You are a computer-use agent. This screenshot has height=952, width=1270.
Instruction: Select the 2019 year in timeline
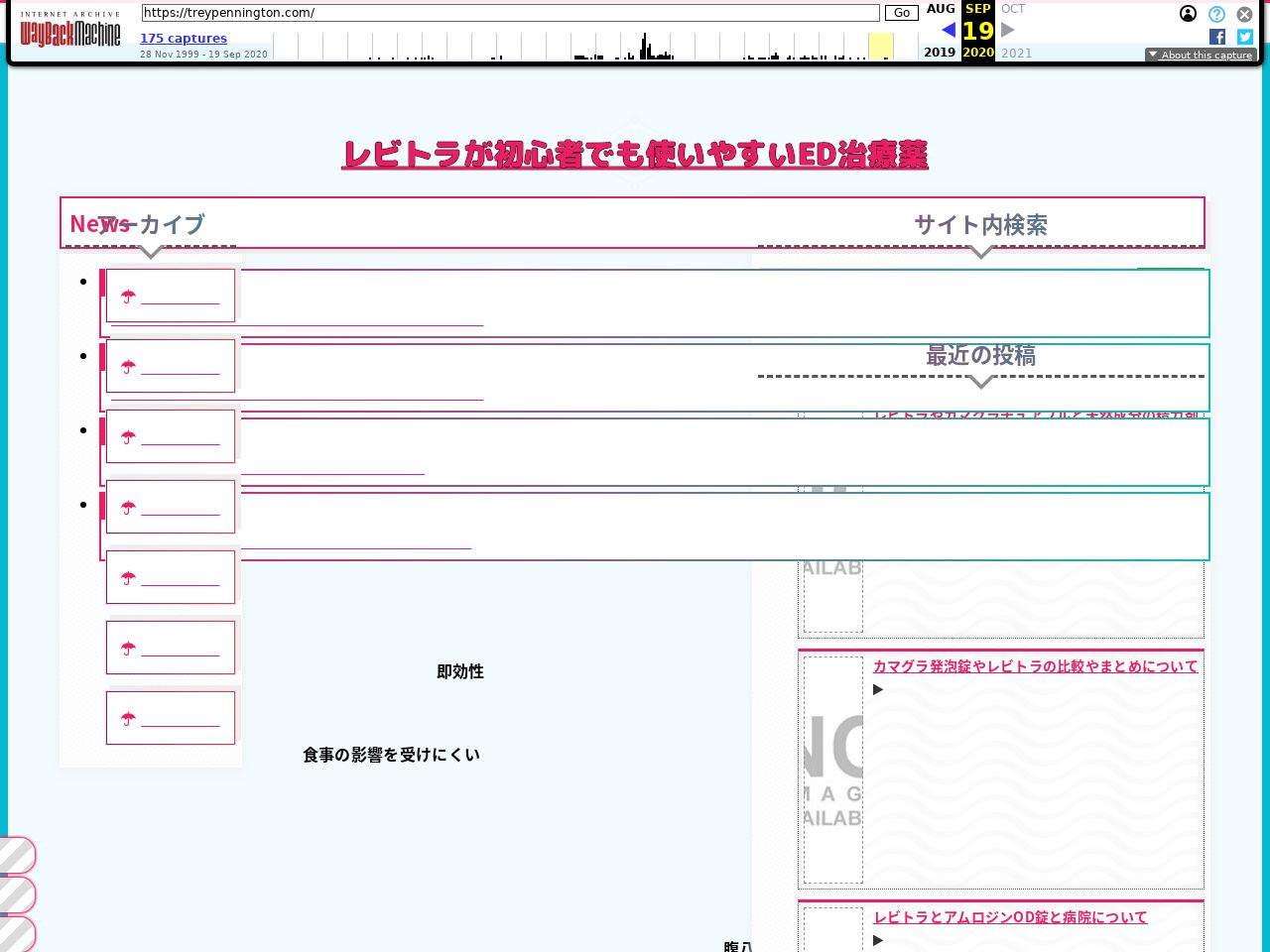(x=940, y=53)
